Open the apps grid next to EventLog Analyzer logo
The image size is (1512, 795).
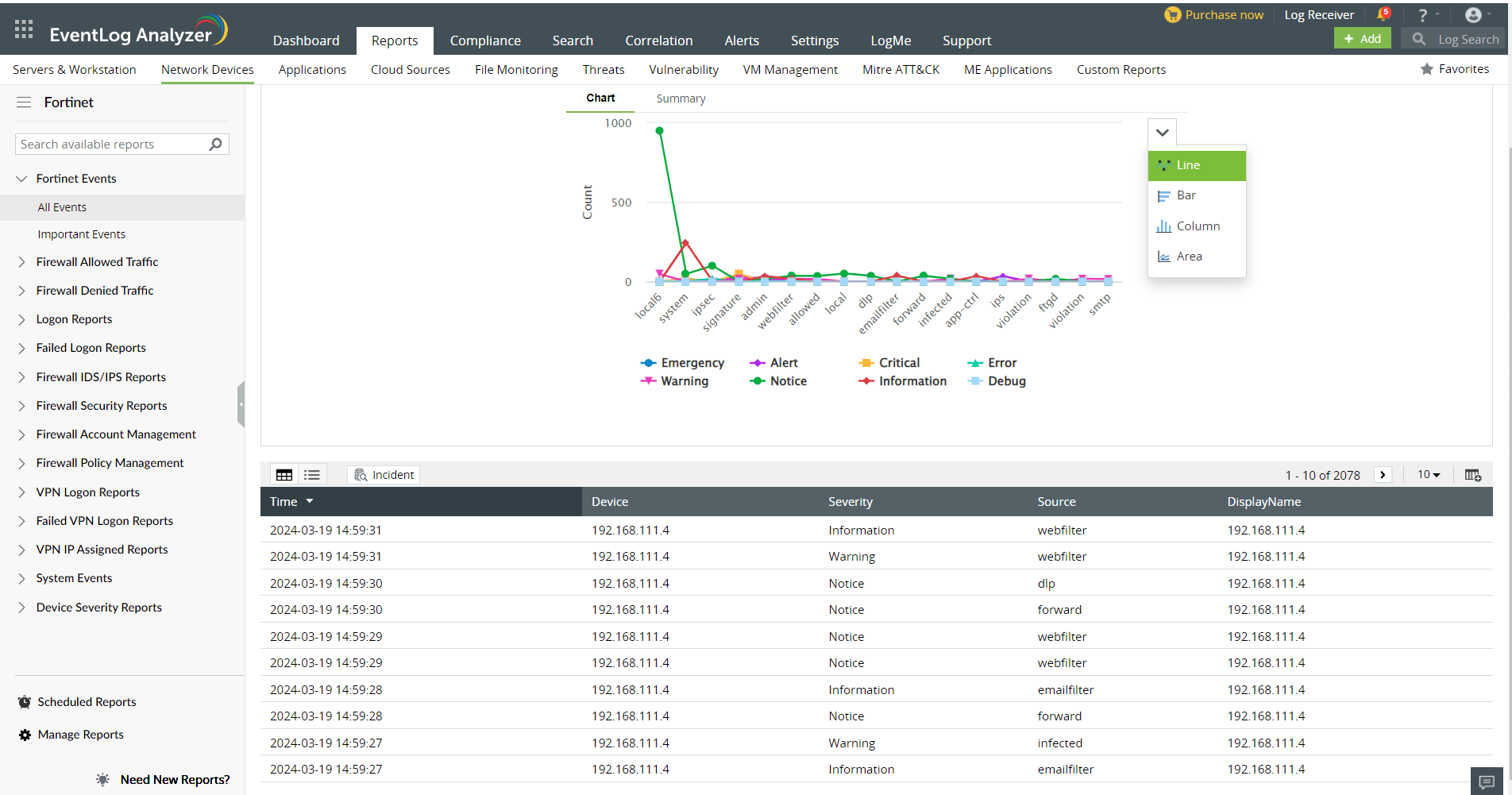click(x=23, y=29)
